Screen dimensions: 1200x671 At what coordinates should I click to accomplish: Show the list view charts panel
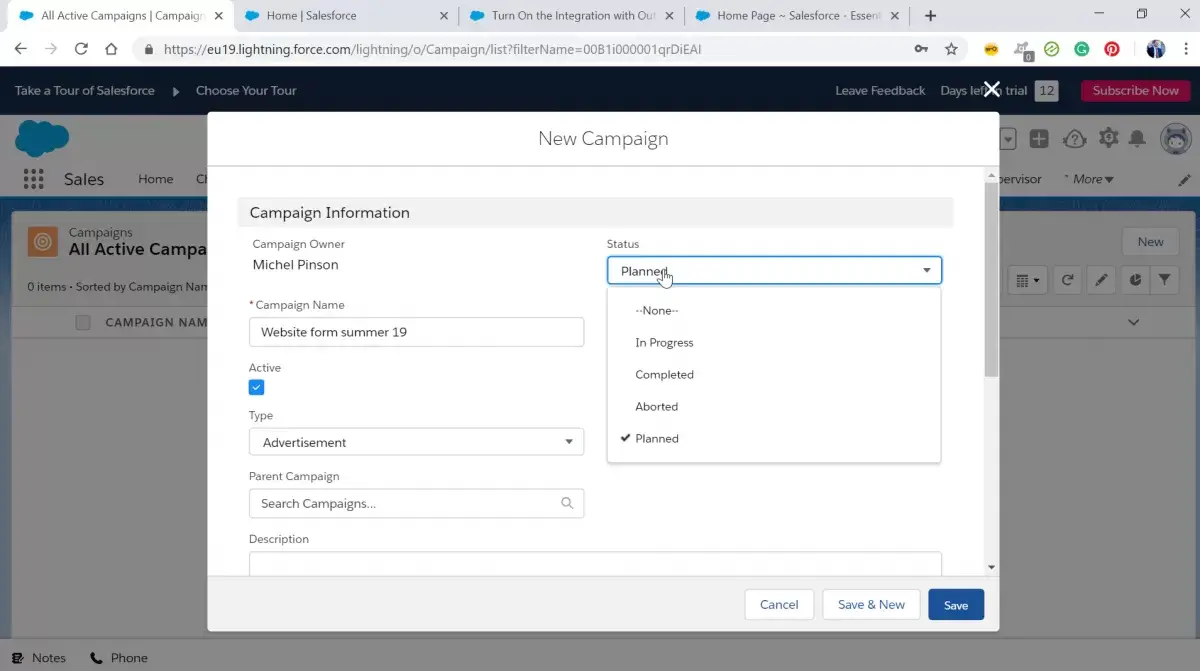1135,281
